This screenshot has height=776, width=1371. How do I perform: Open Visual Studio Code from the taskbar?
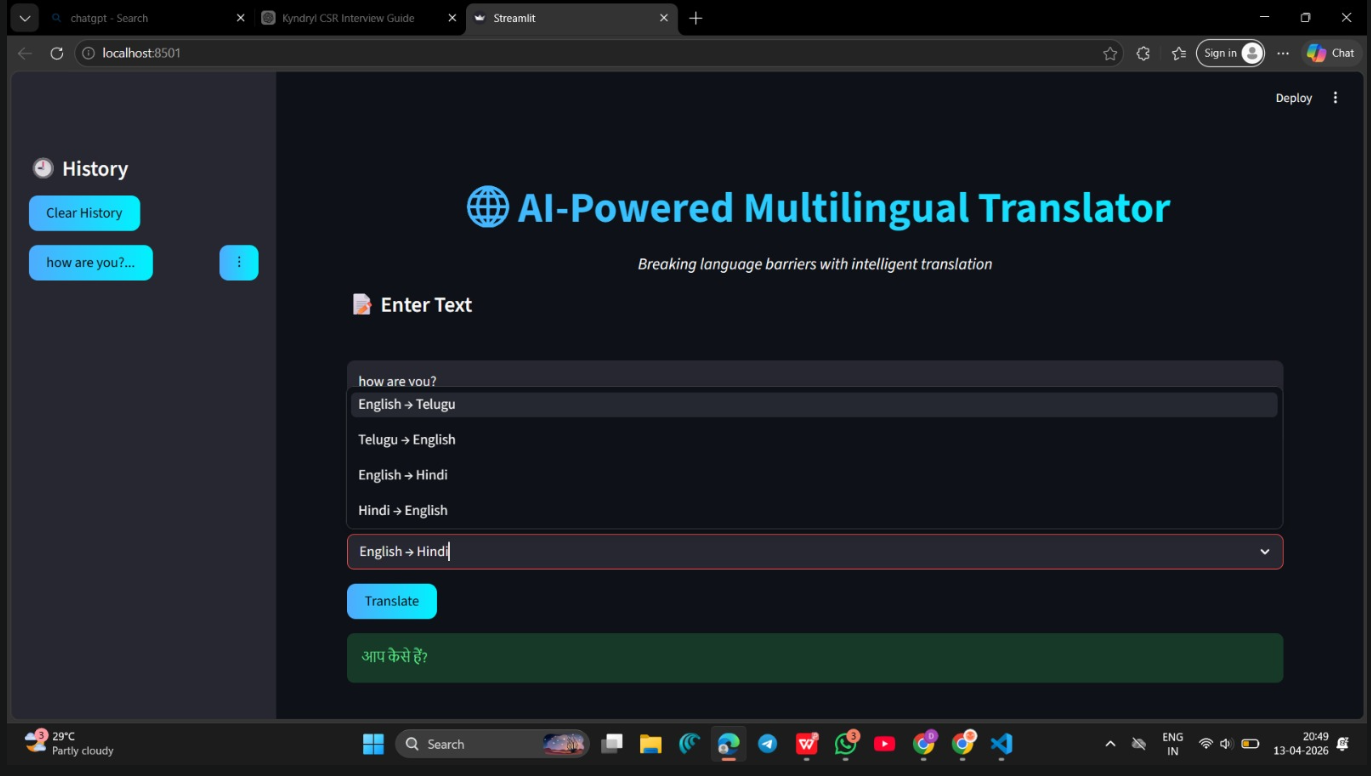coord(1001,744)
